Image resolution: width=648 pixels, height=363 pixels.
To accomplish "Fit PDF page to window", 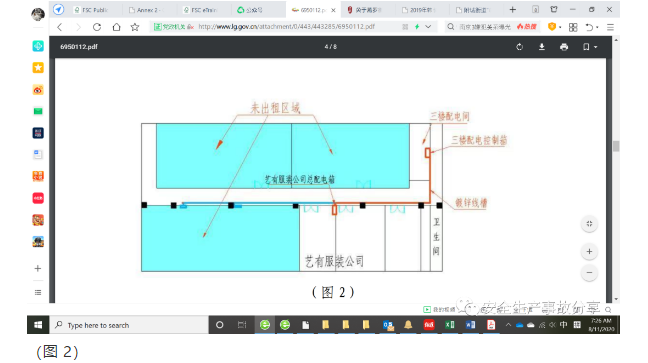I will pyautogui.click(x=589, y=224).
